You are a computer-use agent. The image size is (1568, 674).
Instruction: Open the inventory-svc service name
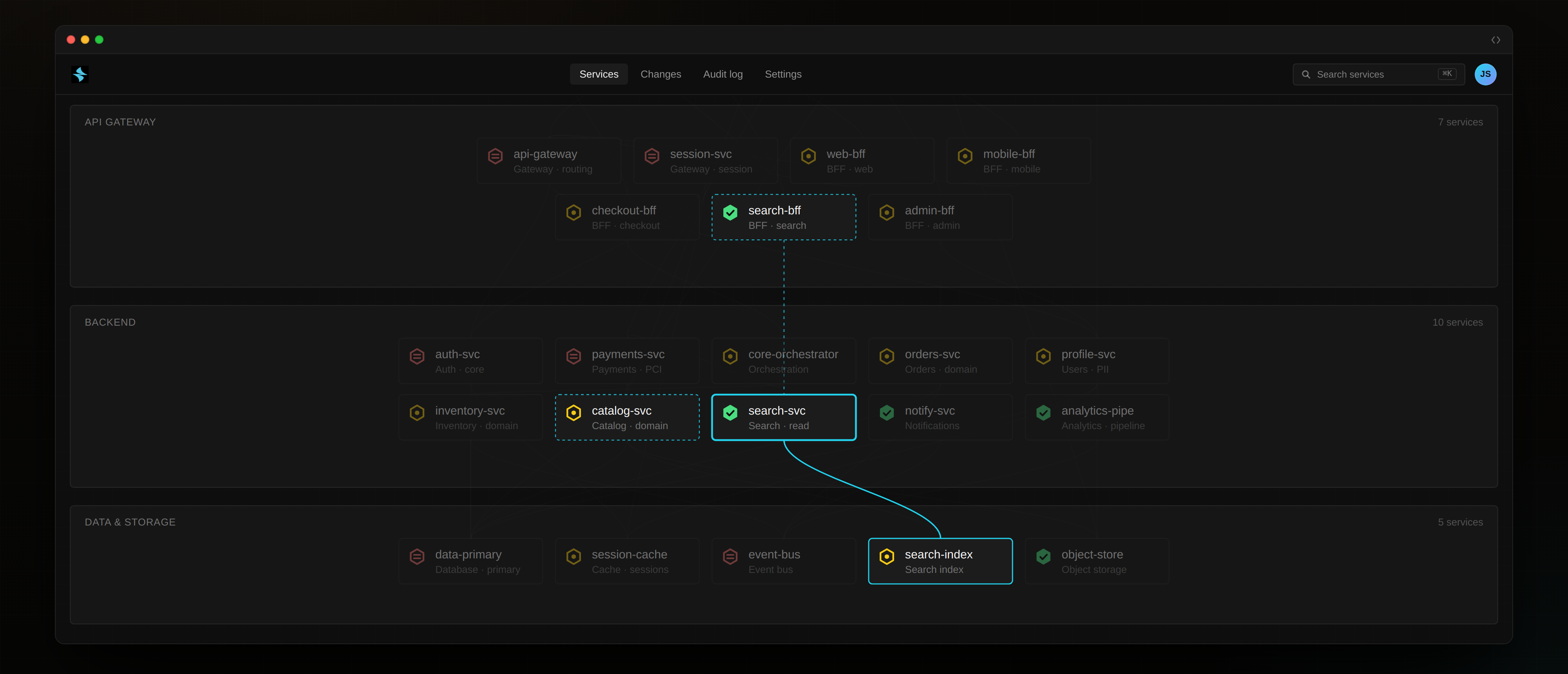click(x=469, y=411)
